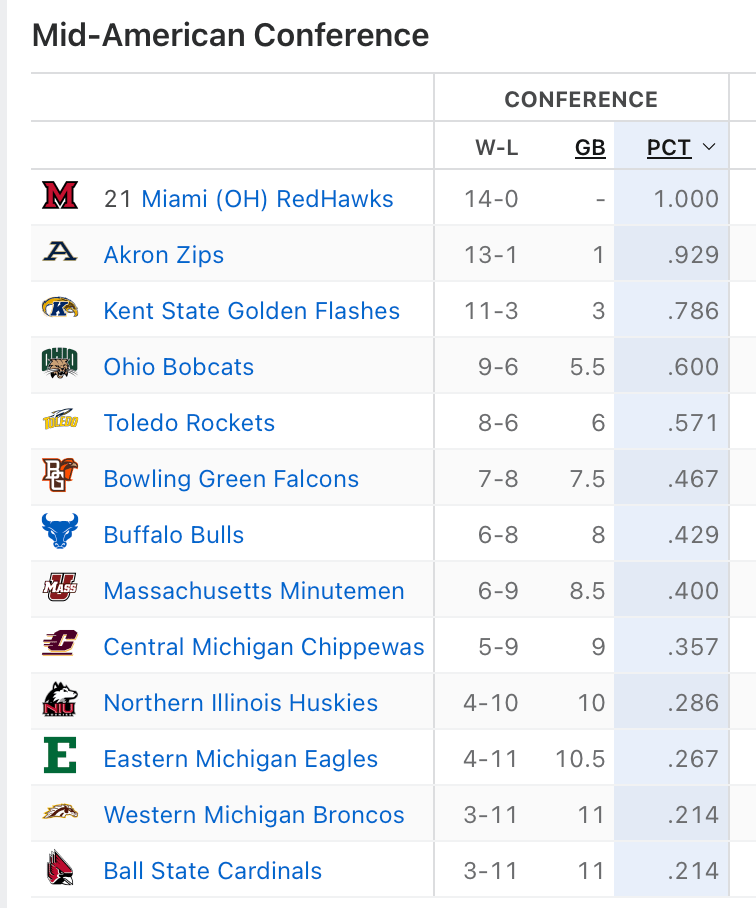The height and width of the screenshot is (908, 756).
Task: Click the Ohio Bobcats logo icon
Action: (x=60, y=366)
